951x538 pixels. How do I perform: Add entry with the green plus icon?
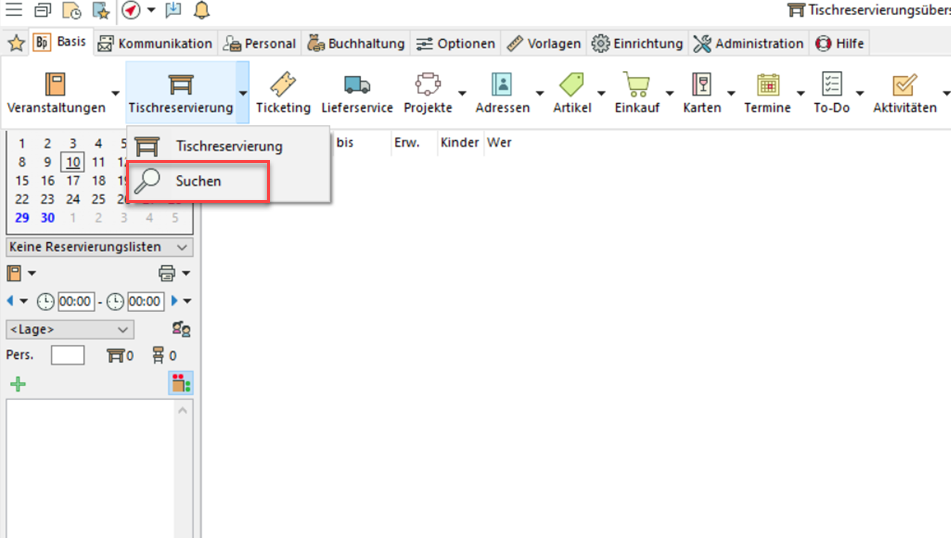[x=17, y=383]
